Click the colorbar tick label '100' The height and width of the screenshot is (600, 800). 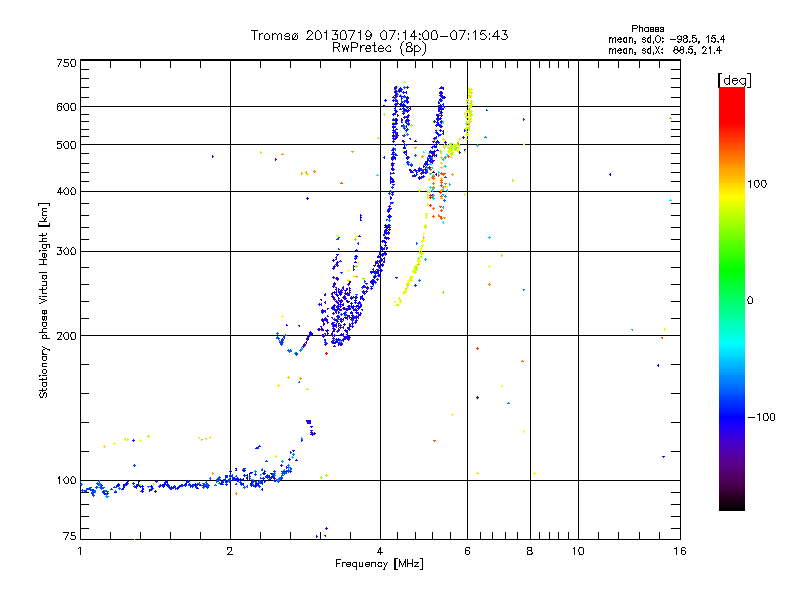tap(757, 184)
